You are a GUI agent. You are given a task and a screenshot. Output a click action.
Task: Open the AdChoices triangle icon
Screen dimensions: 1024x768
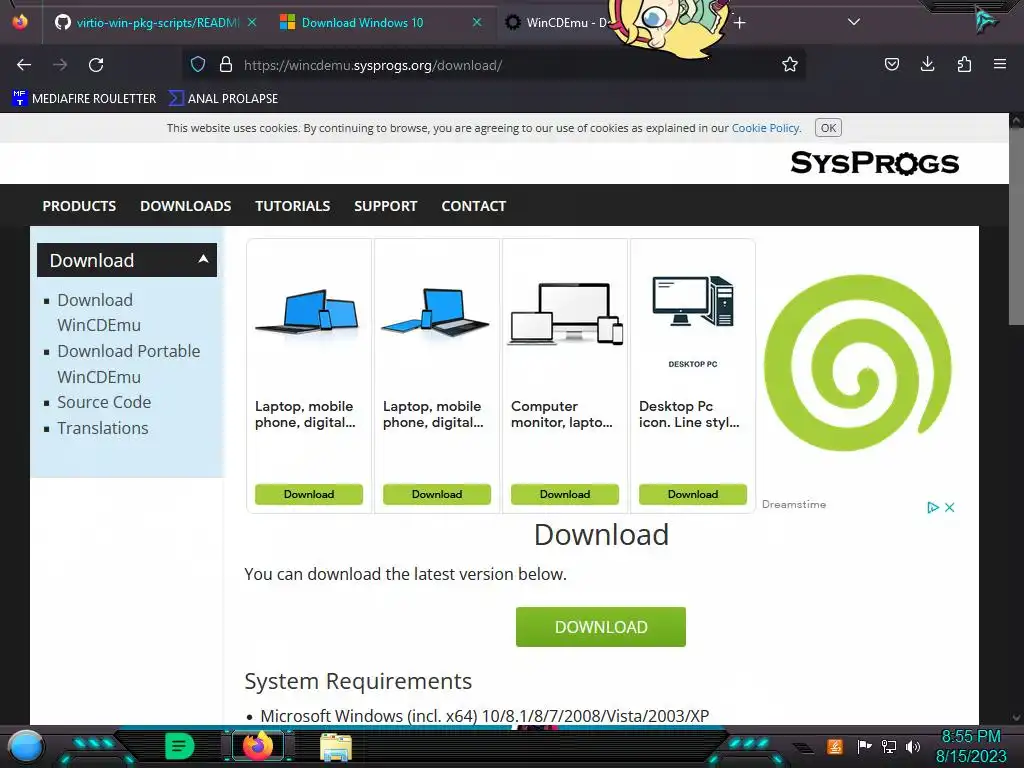pyautogui.click(x=933, y=507)
